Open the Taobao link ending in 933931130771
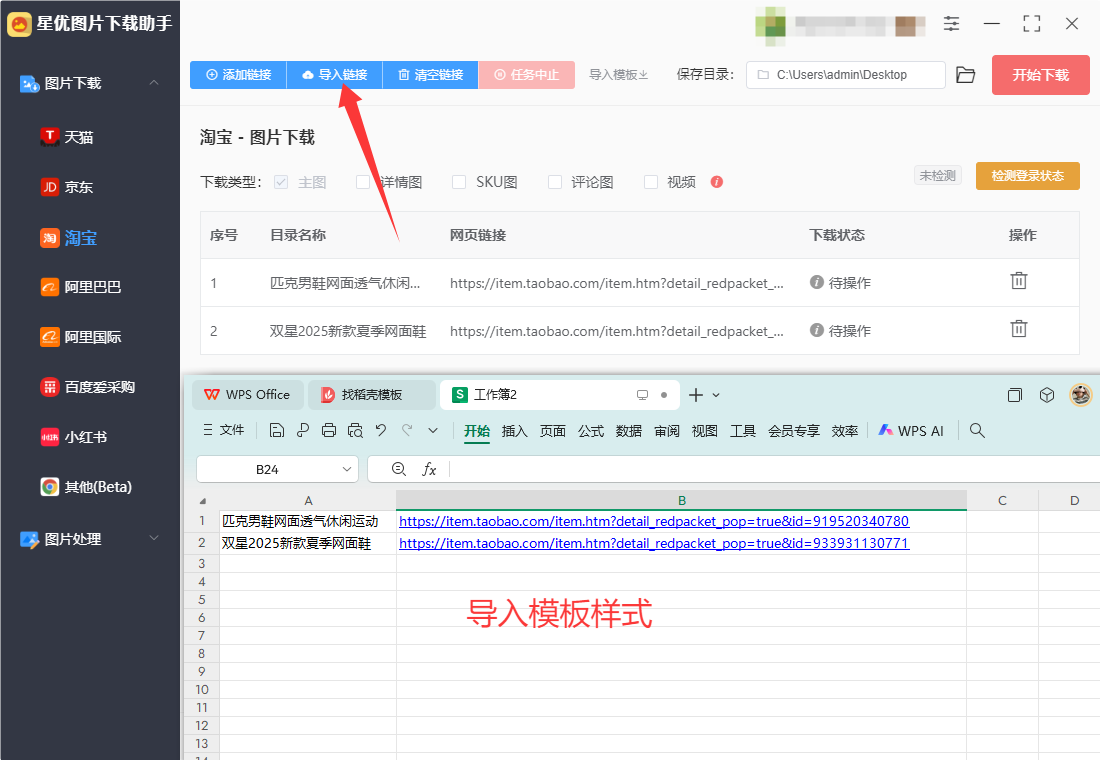The width and height of the screenshot is (1100, 760). pos(654,543)
